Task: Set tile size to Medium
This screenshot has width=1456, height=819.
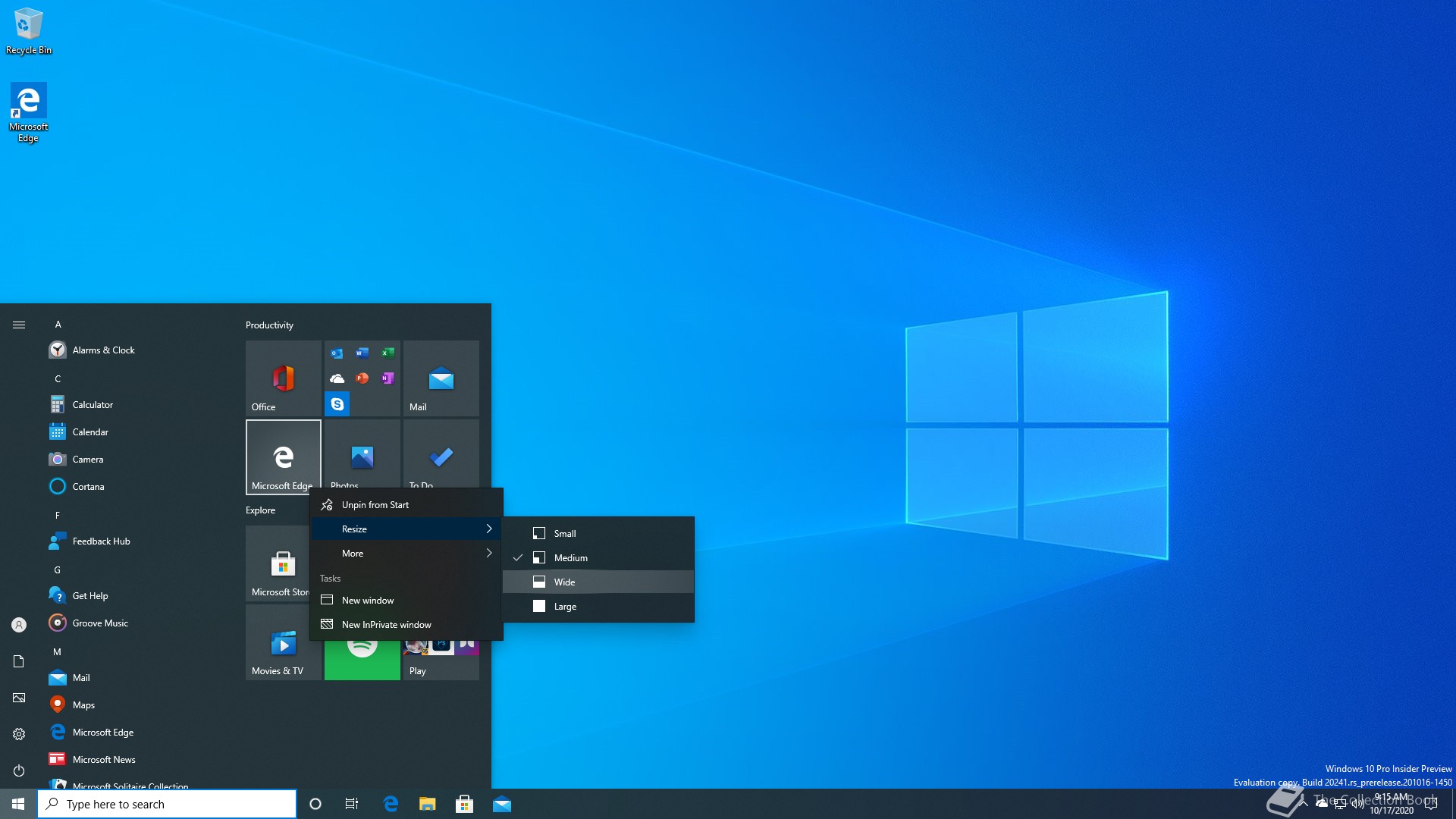Action: click(x=598, y=558)
